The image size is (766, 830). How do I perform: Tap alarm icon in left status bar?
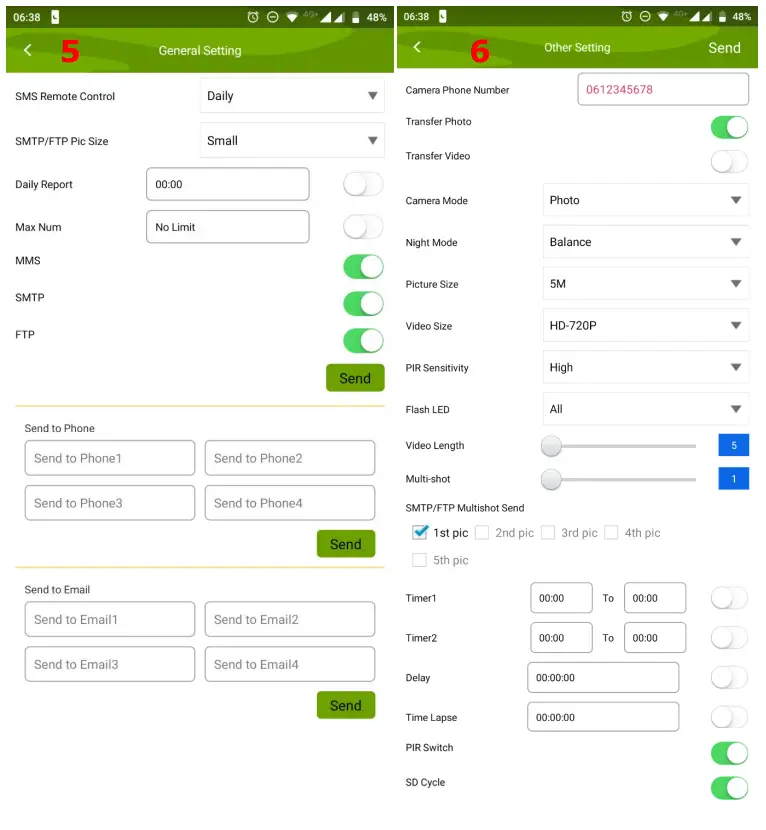(x=253, y=17)
